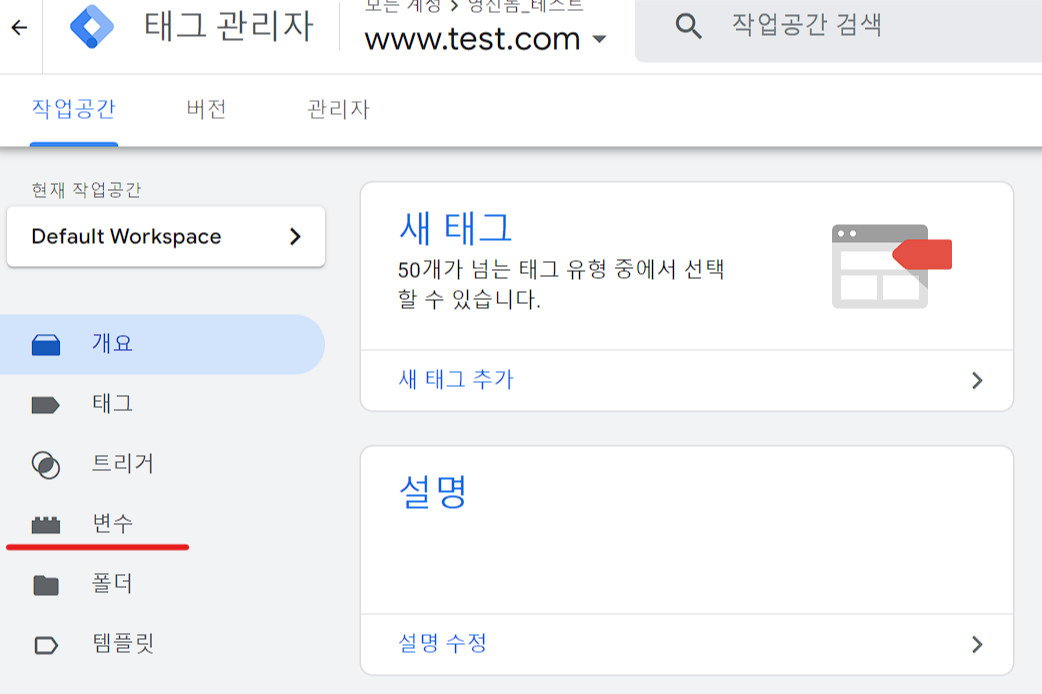Image resolution: width=1042 pixels, height=694 pixels.
Task: Click chevron next to 설명 수정
Action: [977, 644]
